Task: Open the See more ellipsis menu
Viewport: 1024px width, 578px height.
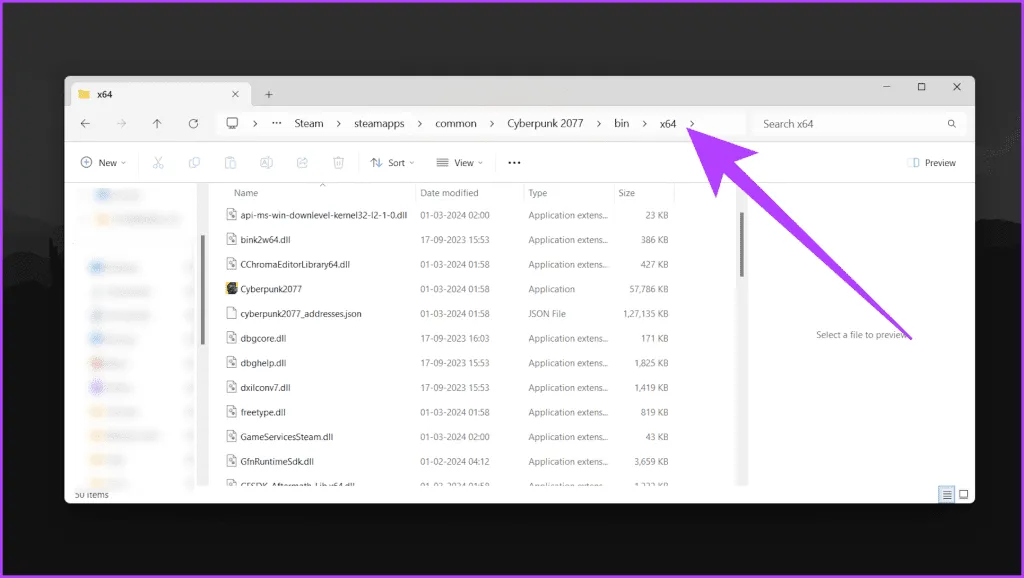Action: (x=514, y=163)
